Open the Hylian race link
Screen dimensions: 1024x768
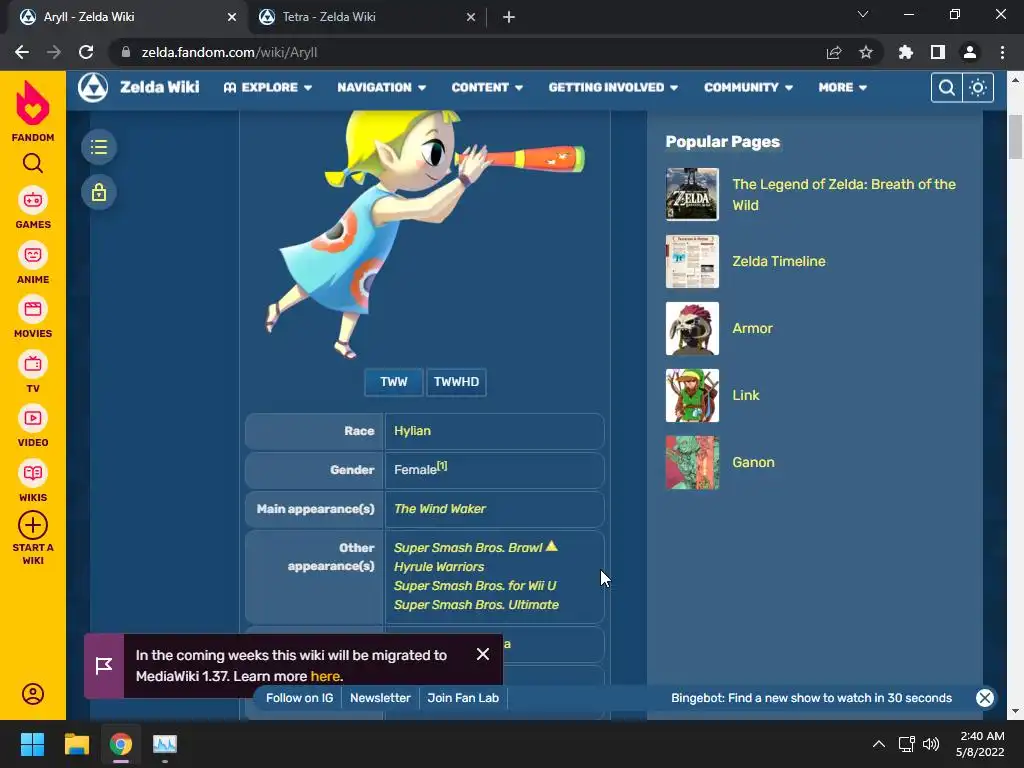click(412, 431)
